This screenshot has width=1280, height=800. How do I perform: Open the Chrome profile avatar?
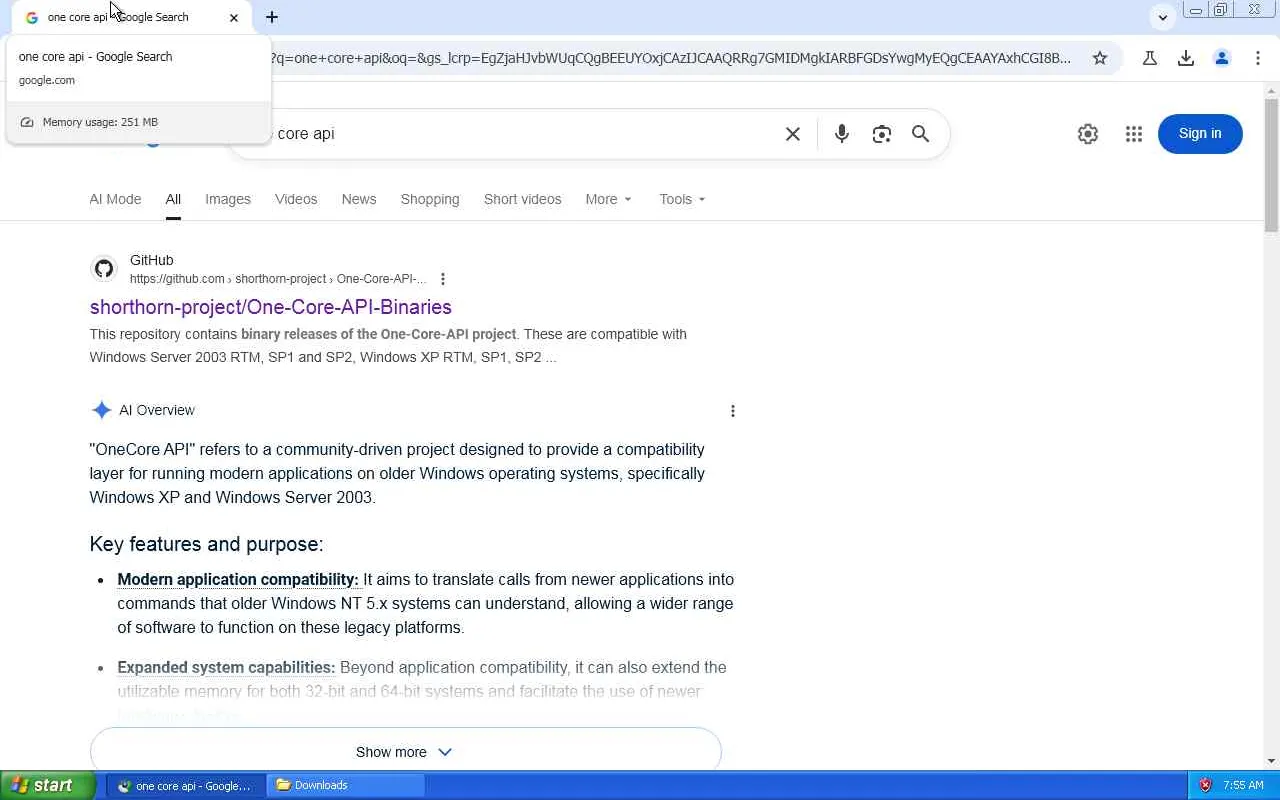tap(1222, 58)
